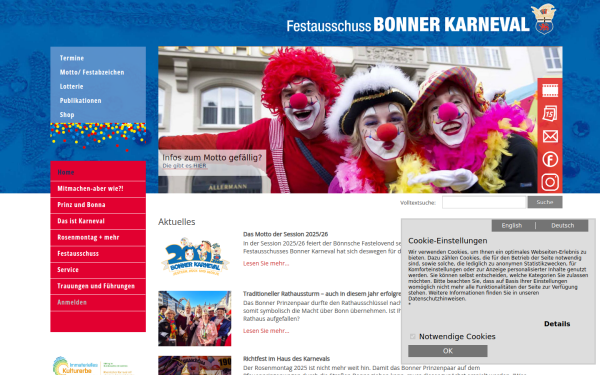600x375 pixels.
Task: Click the envelope email icon
Action: point(550,136)
